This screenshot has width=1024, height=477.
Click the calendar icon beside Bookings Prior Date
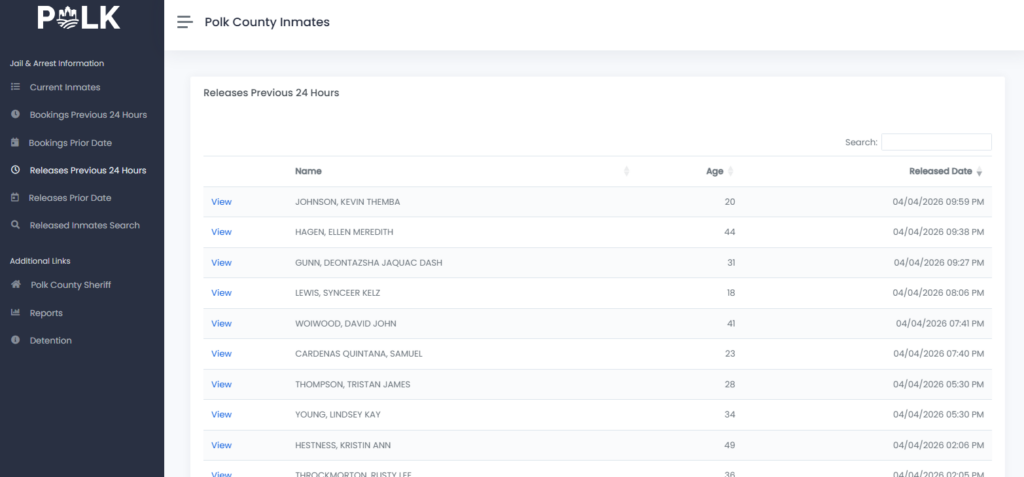[15, 143]
